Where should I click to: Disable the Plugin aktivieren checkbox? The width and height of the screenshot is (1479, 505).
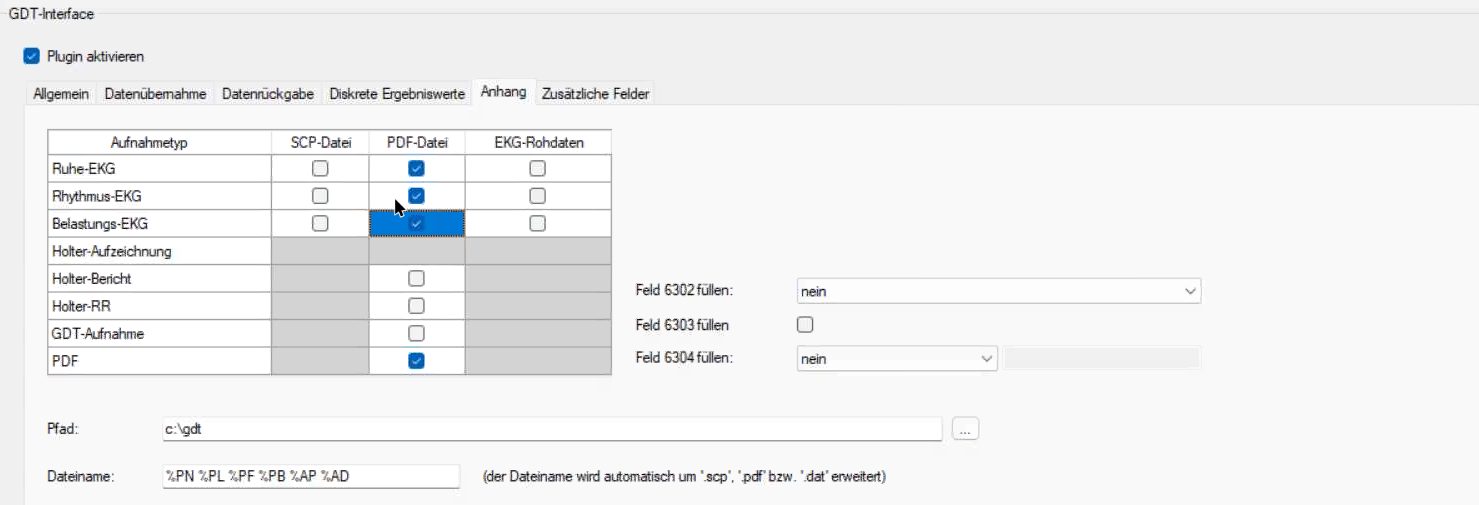click(31, 57)
